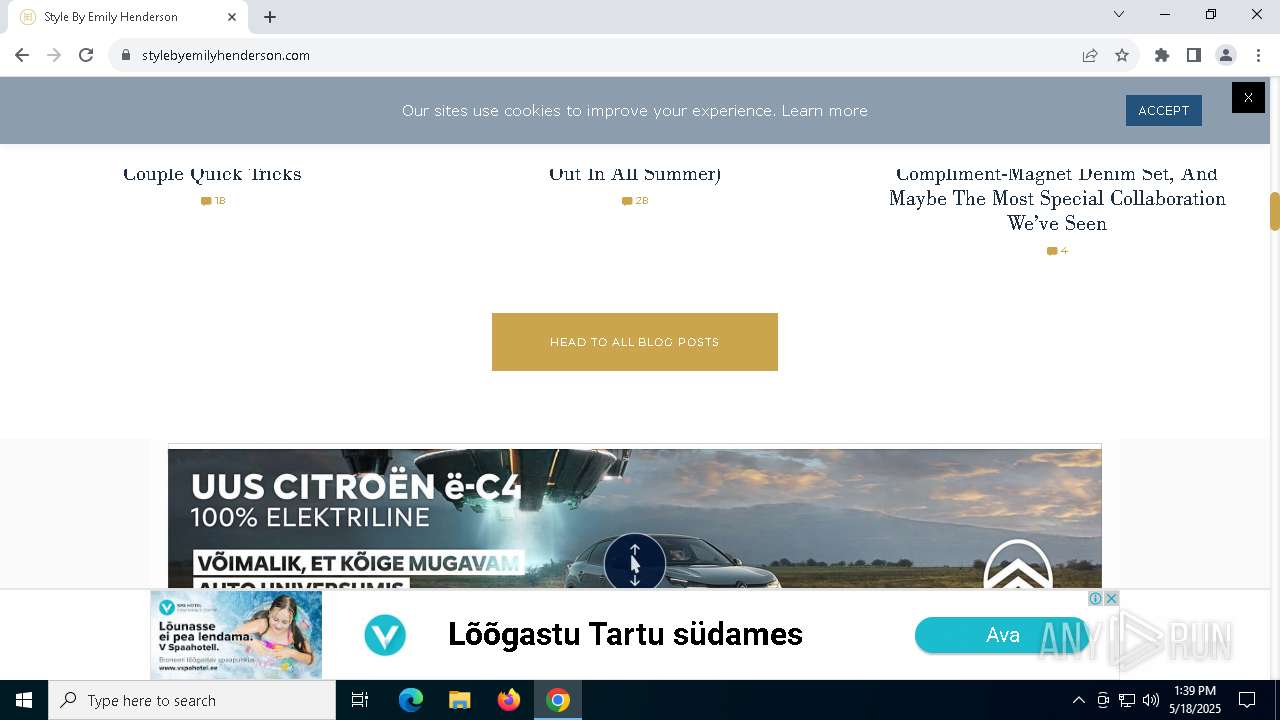The width and height of the screenshot is (1280, 720).
Task: Open the Out In All Summer post
Action: [635, 174]
